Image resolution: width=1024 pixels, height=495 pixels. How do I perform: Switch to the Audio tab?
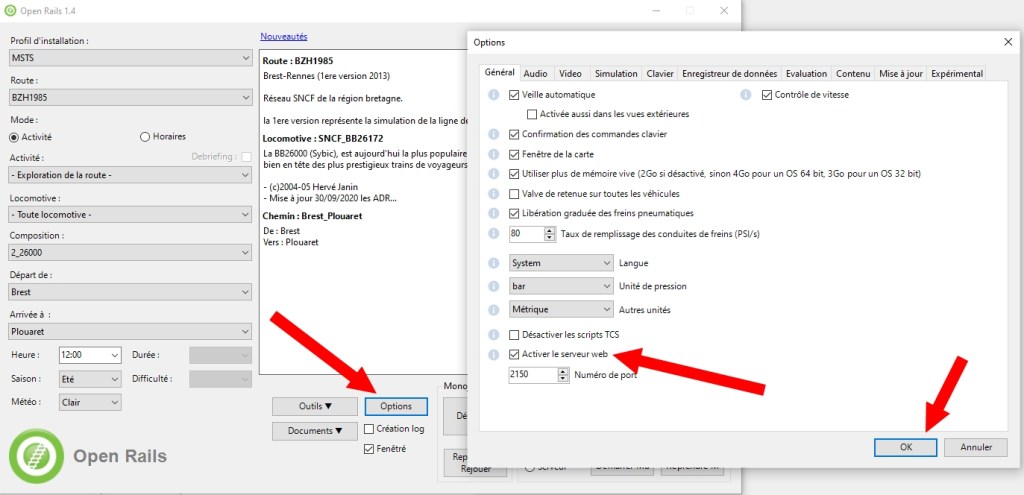click(x=535, y=73)
